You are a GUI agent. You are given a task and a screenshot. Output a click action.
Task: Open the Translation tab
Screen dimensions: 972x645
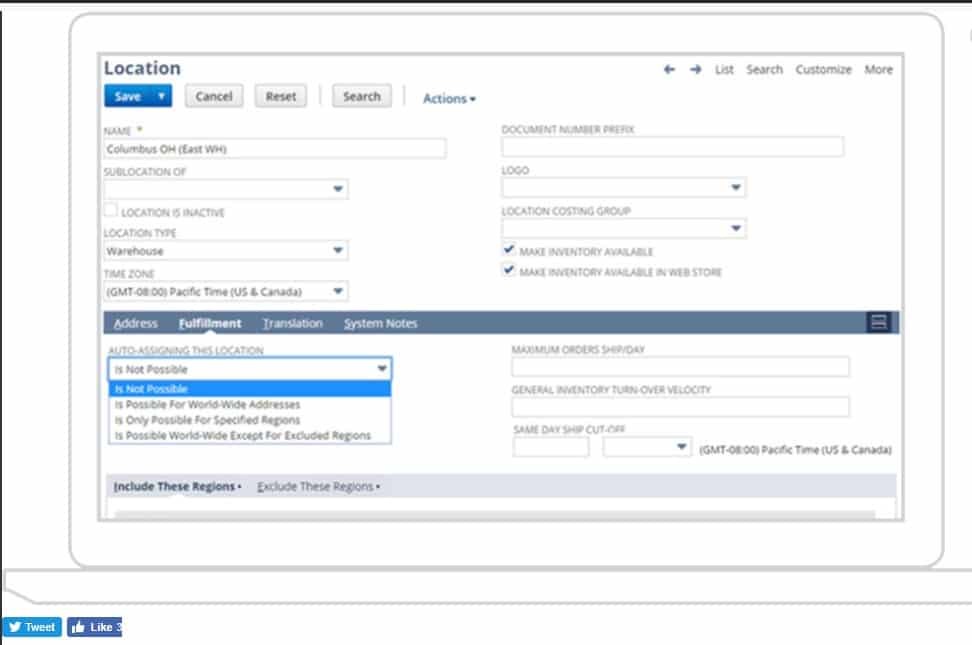click(x=292, y=323)
